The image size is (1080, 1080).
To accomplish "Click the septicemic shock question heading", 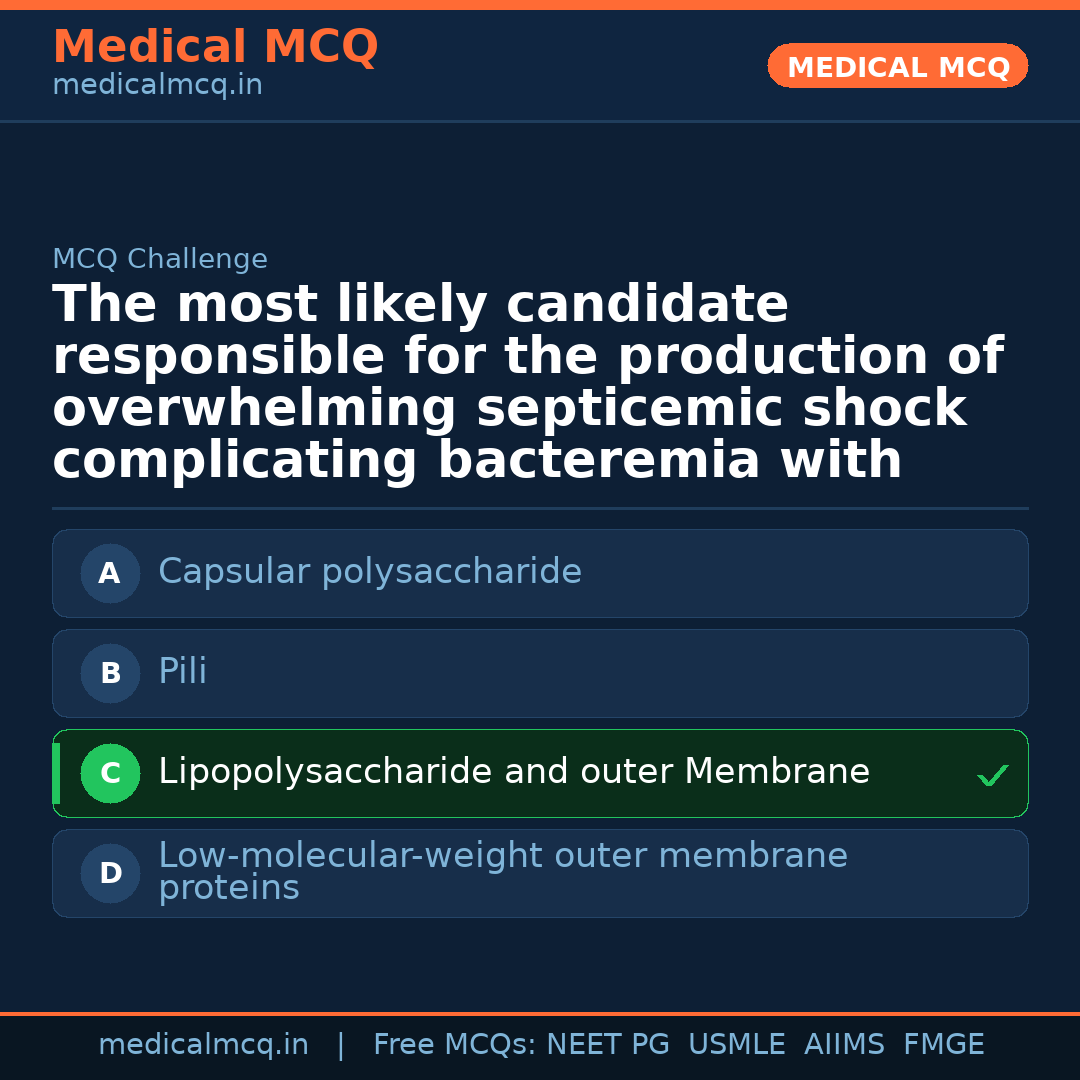I will pos(528,383).
